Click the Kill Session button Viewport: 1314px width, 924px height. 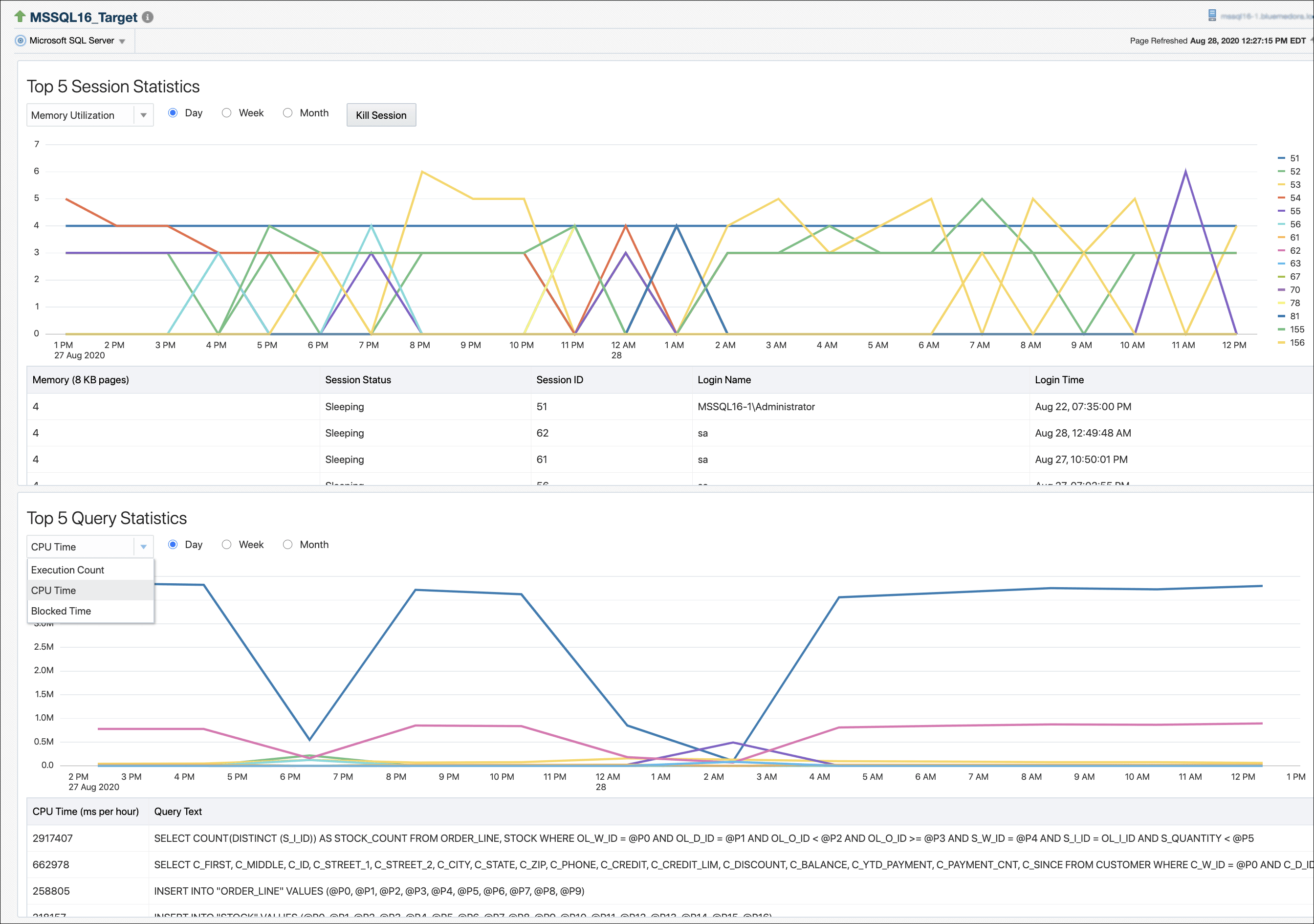click(381, 114)
